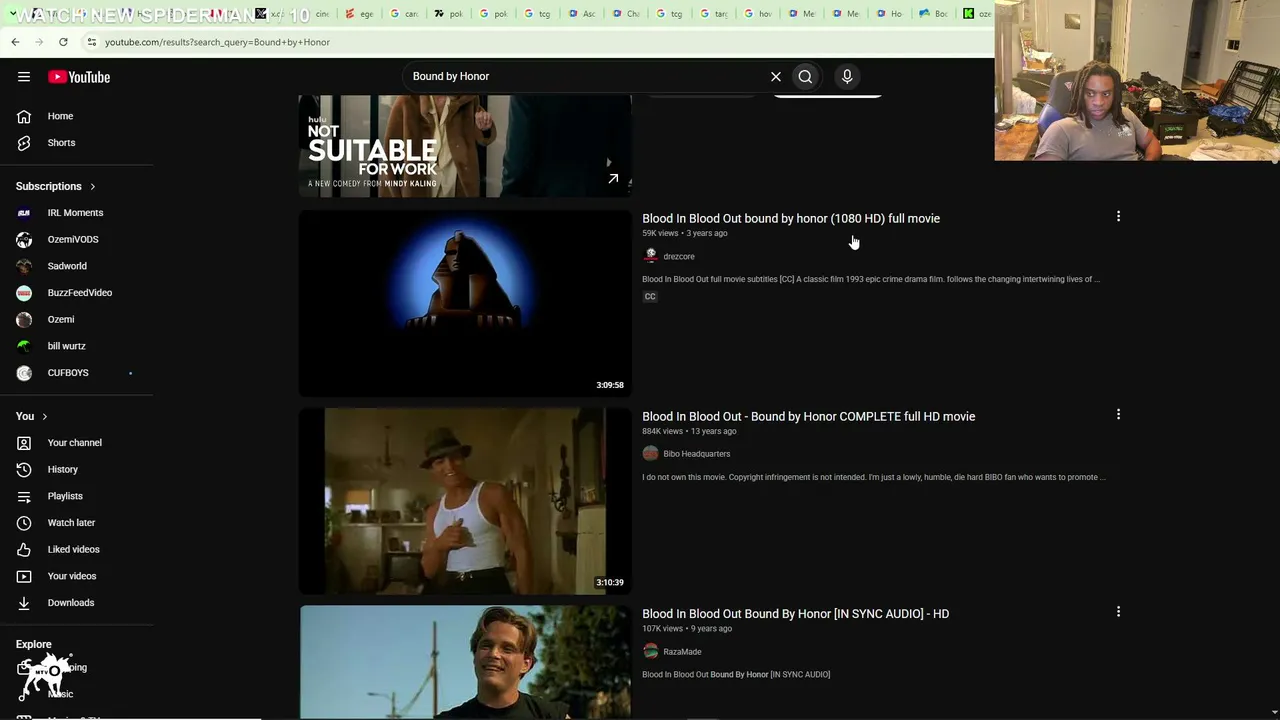This screenshot has height=720, width=1280.
Task: Visit the drezcore channel name link
Action: tap(679, 257)
